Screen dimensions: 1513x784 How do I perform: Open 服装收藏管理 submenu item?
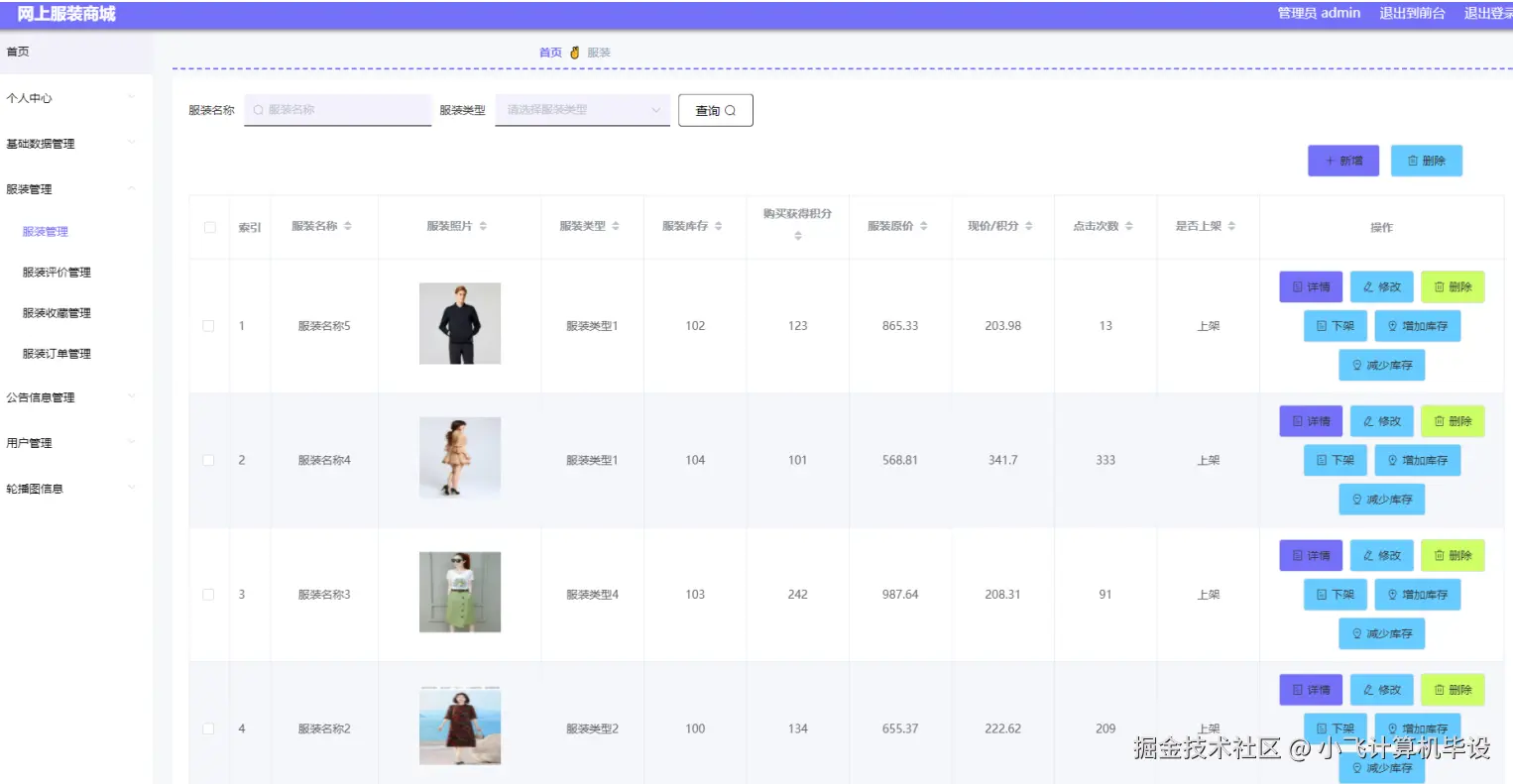click(57, 313)
